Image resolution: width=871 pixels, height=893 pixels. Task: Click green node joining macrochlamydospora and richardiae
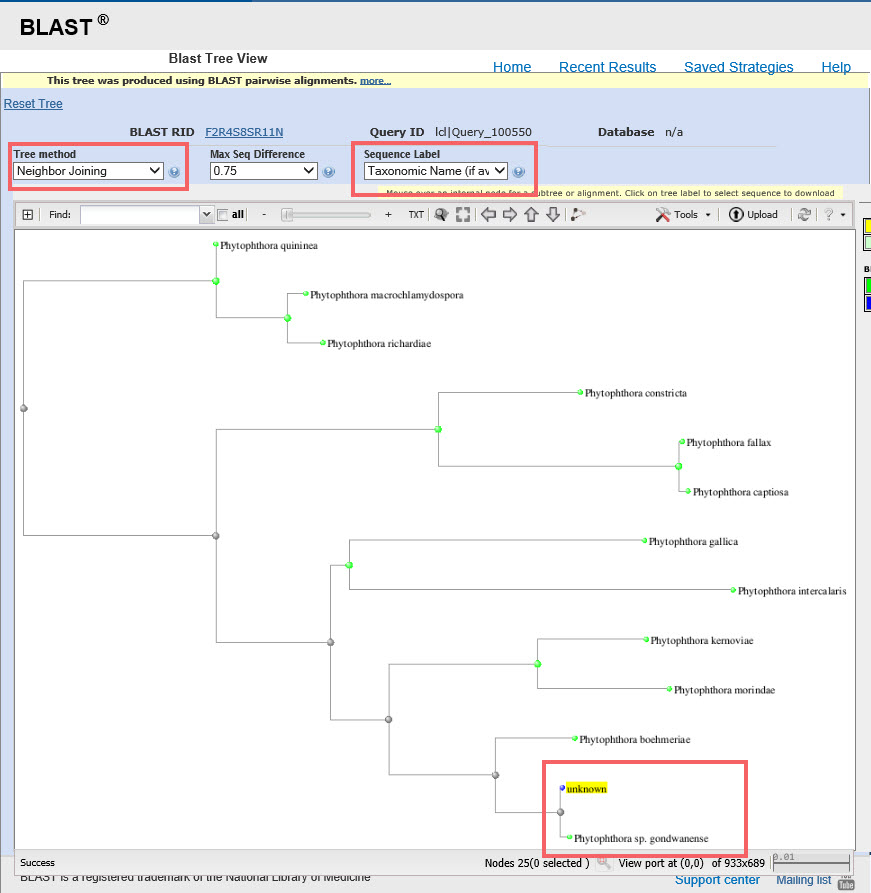288,318
